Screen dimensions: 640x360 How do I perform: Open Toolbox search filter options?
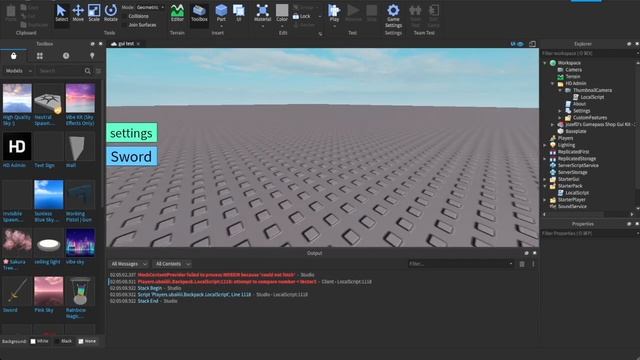pyautogui.click(x=98, y=71)
